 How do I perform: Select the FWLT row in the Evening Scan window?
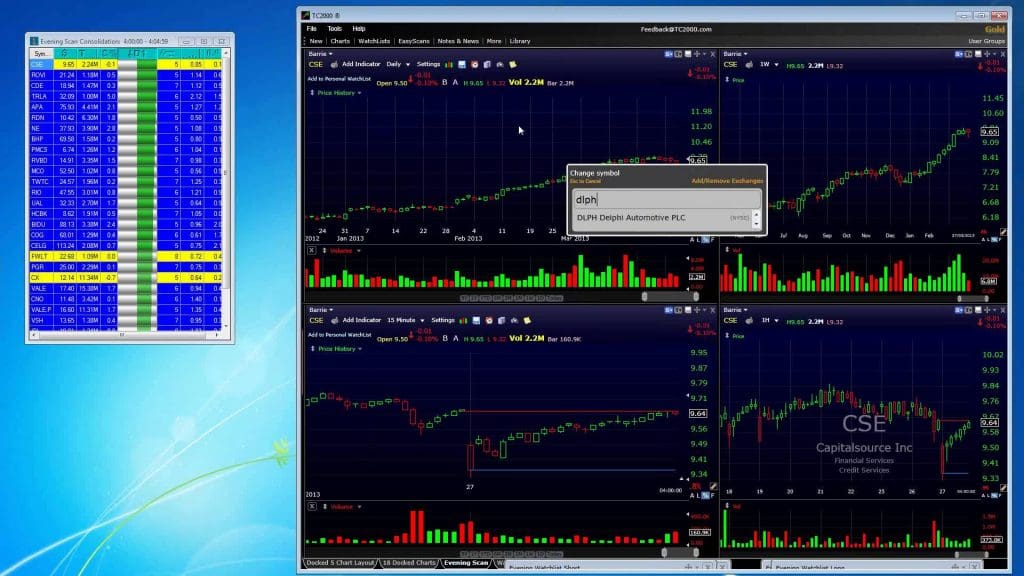coord(126,257)
